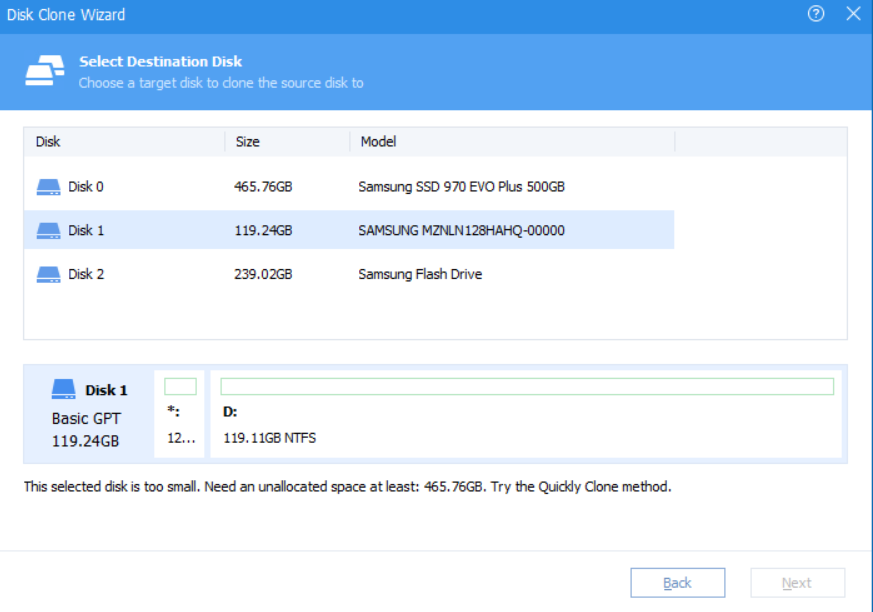
Task: Select the Disk 0 row label
Action: point(86,187)
